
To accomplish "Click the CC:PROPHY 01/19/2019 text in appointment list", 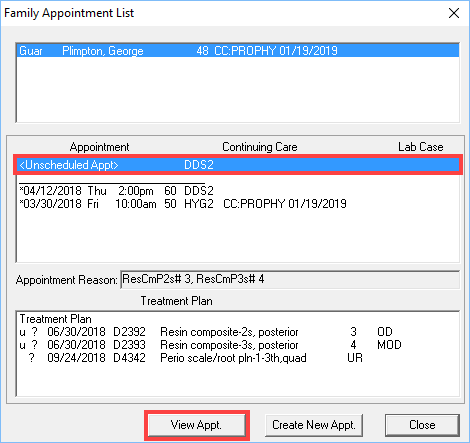I will [285, 204].
